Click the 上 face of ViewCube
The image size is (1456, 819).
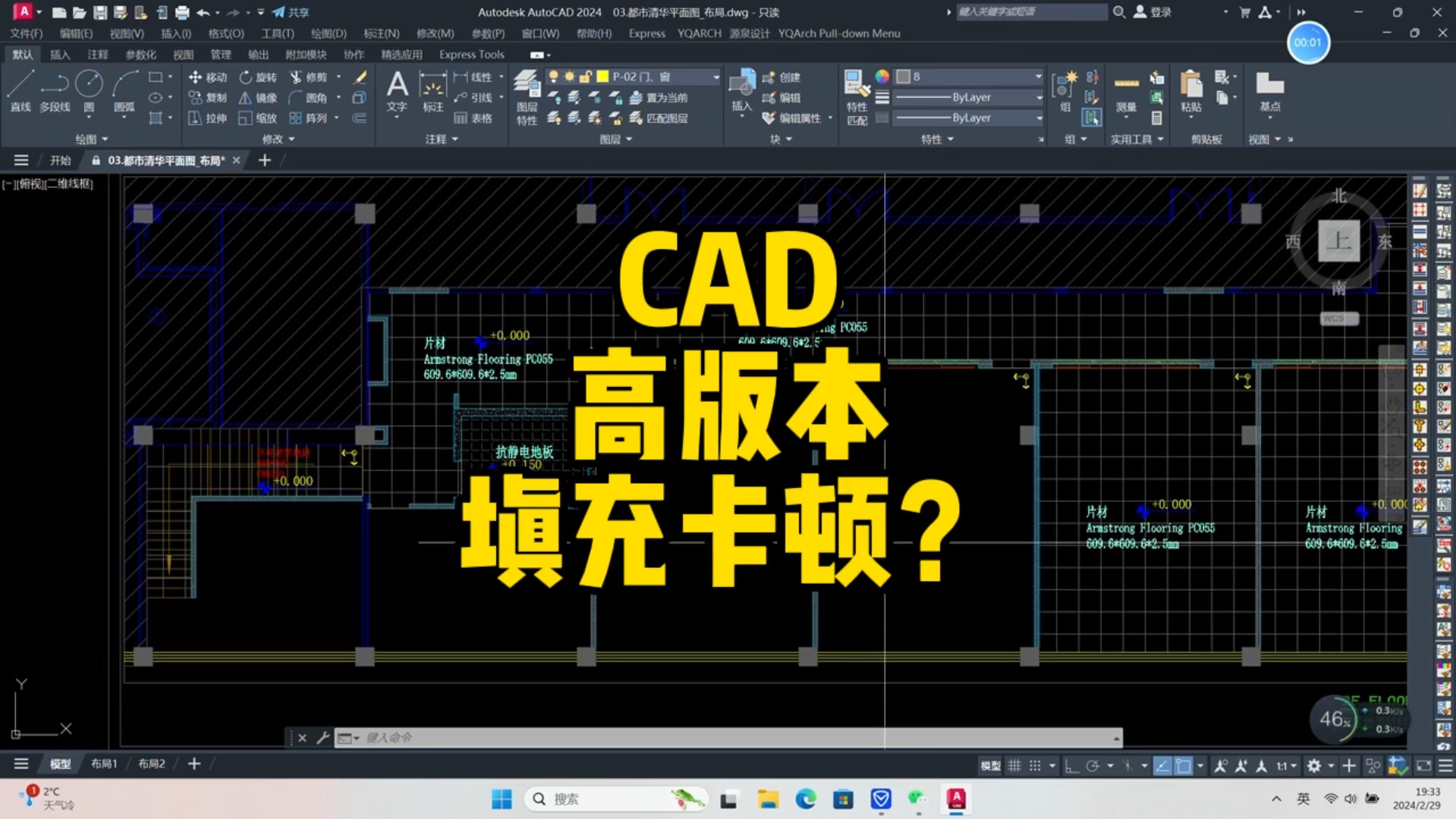tap(1338, 241)
